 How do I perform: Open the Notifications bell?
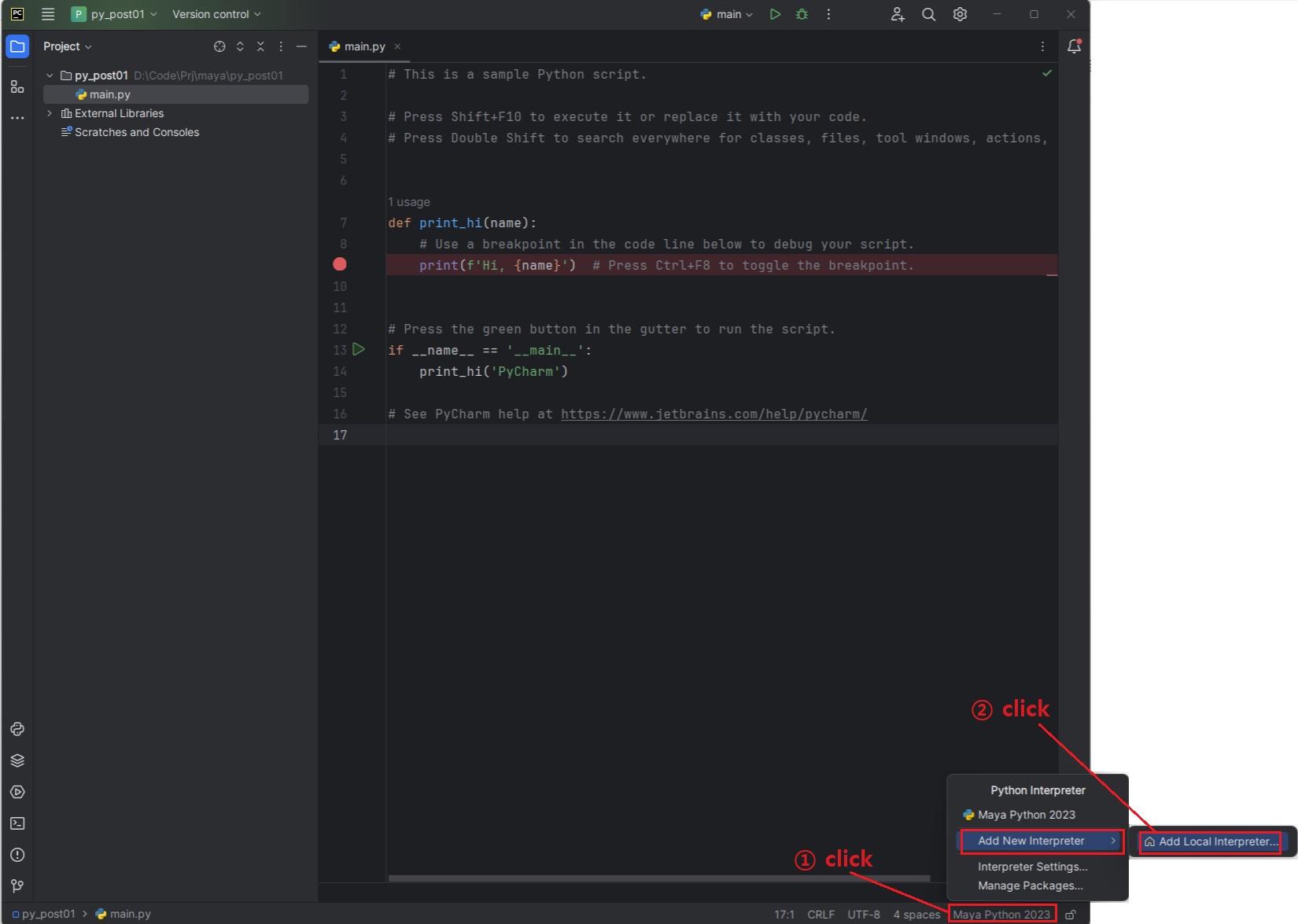click(x=1074, y=46)
